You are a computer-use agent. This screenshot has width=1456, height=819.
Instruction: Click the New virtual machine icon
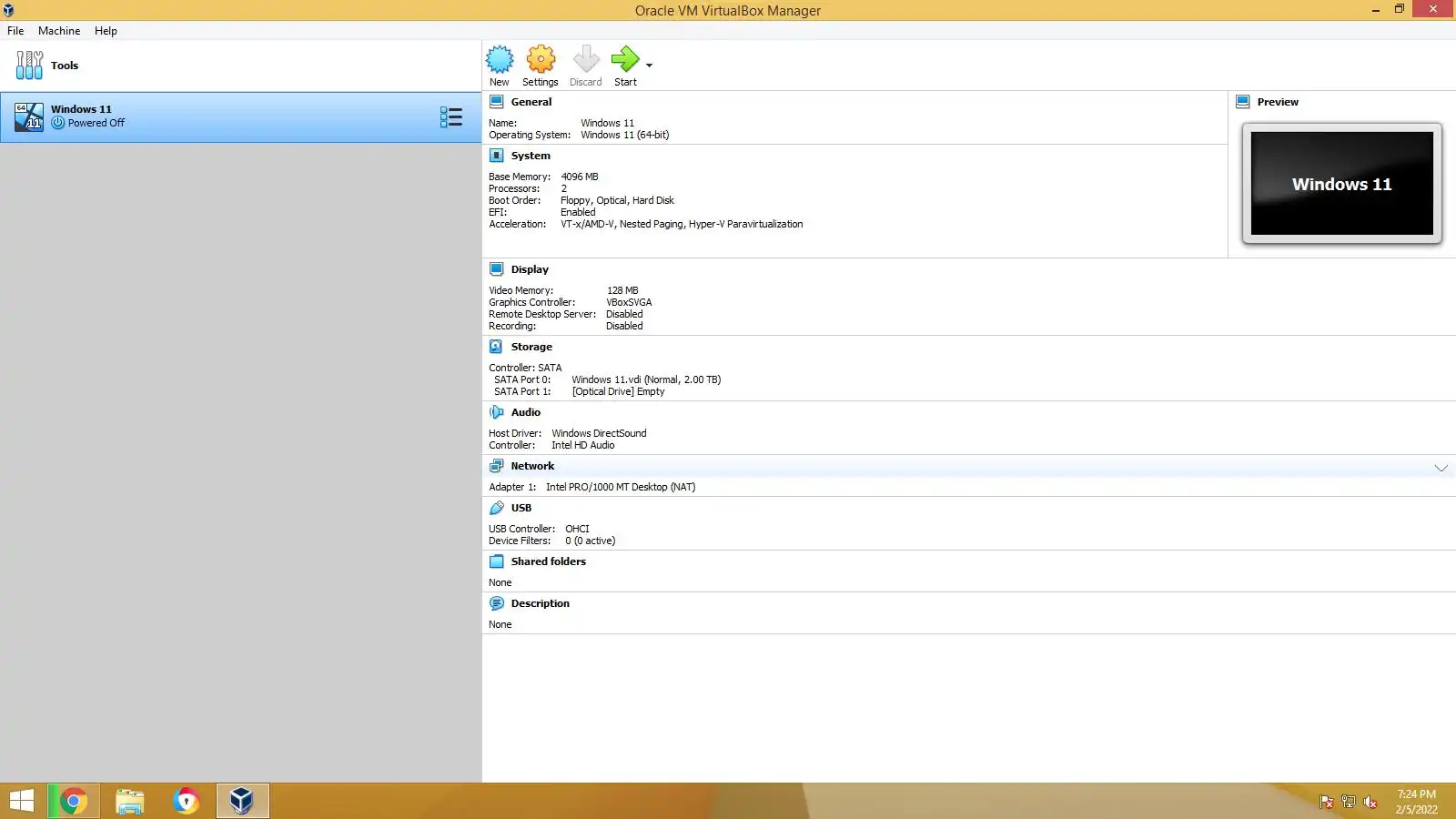[500, 60]
